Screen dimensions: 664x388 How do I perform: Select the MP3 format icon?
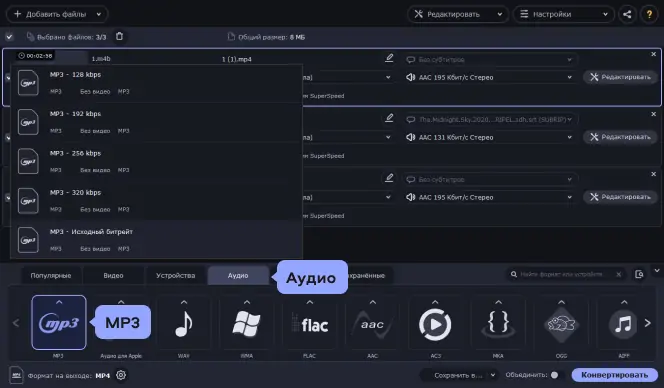(x=59, y=324)
